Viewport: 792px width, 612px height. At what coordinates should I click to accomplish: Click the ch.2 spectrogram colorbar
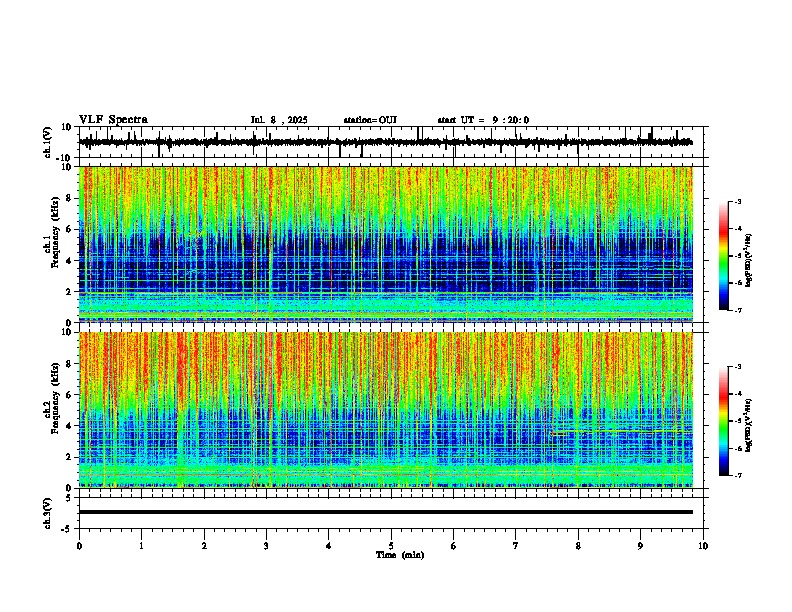[723, 421]
